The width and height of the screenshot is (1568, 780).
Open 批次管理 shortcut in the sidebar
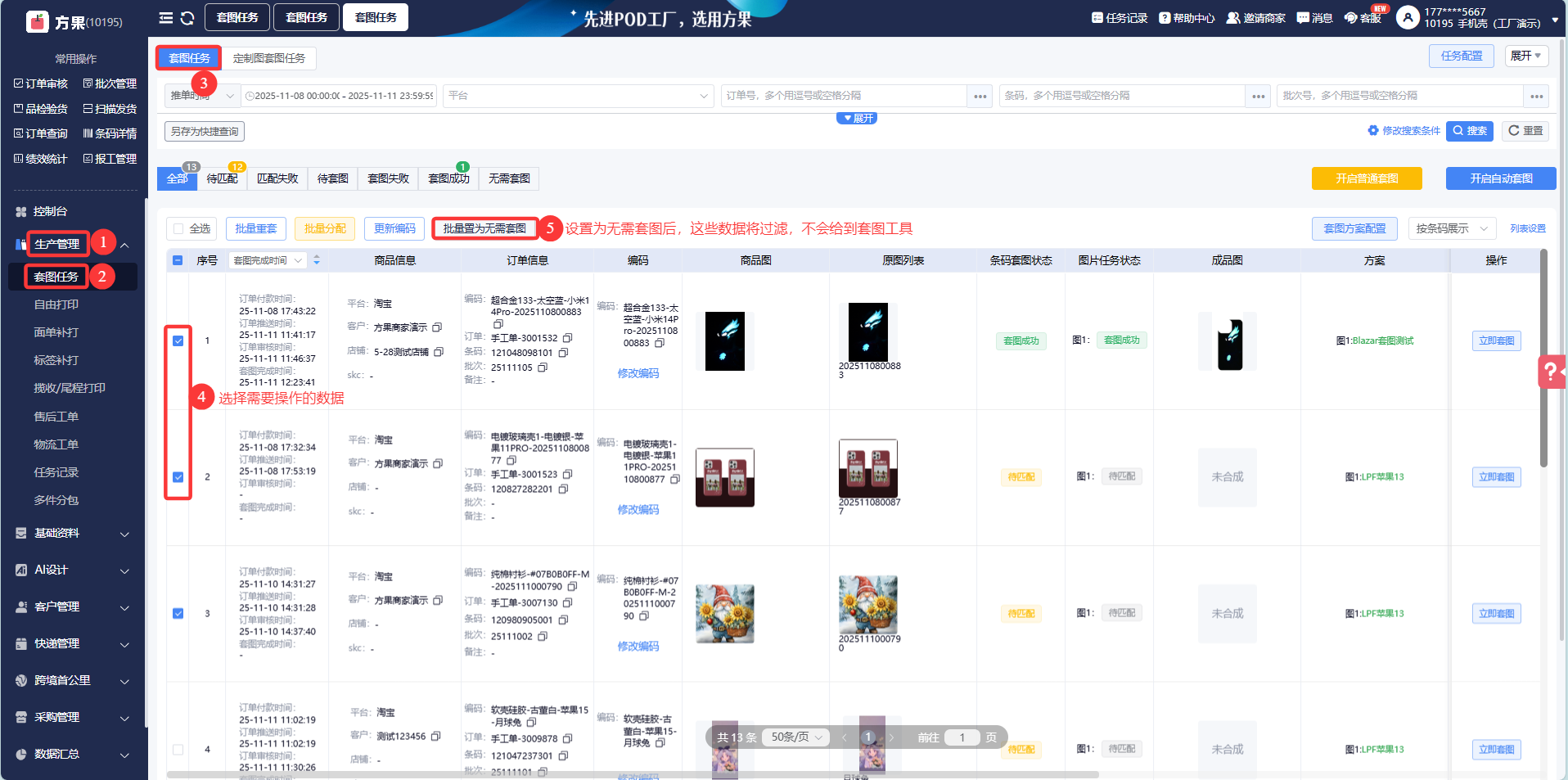[110, 83]
